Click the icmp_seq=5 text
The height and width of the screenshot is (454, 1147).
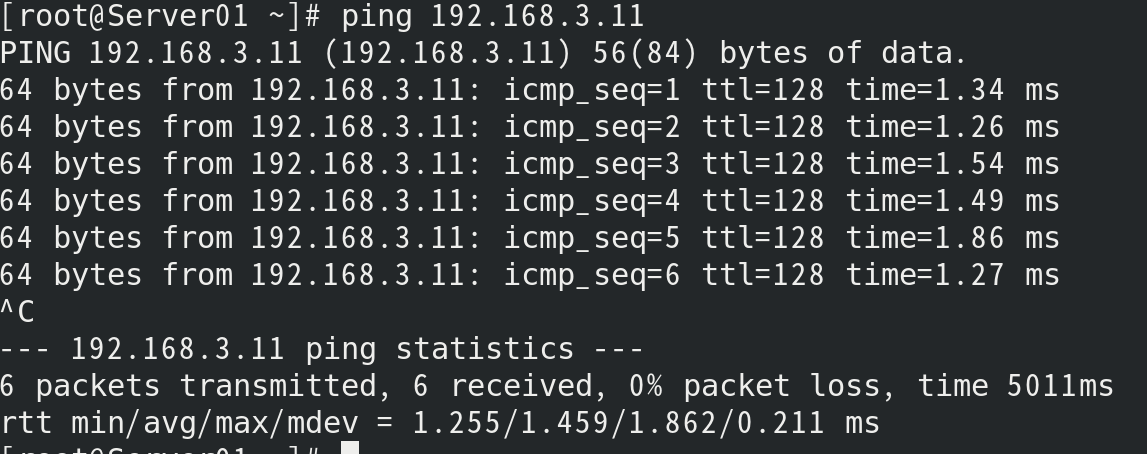[x=591, y=239]
